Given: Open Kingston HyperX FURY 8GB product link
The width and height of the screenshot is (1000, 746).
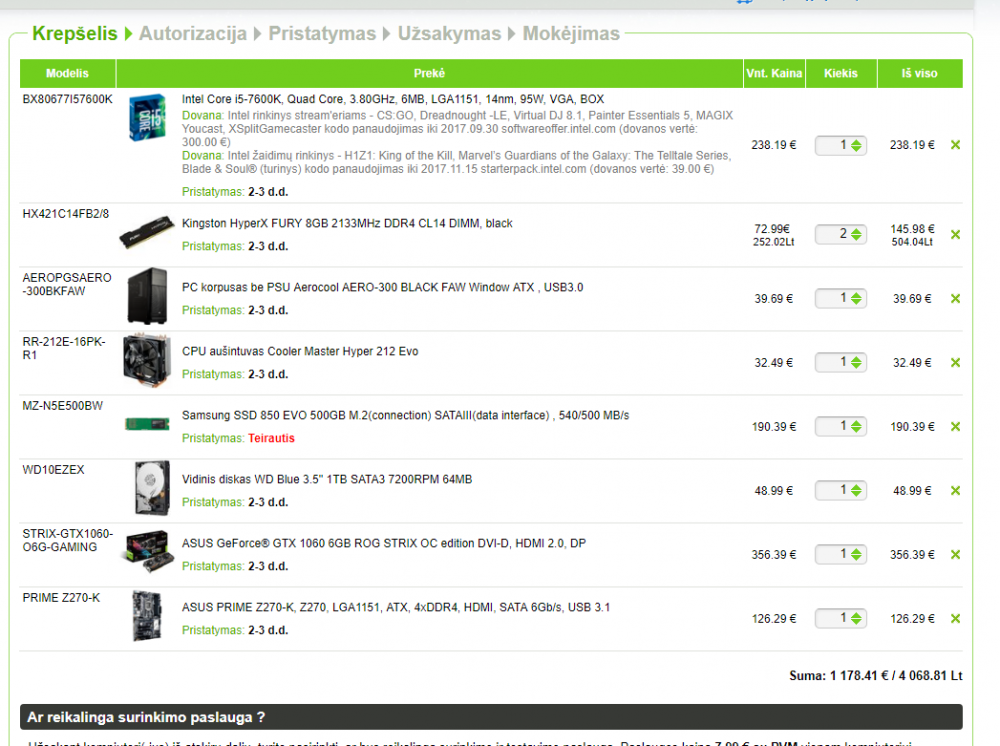Looking at the screenshot, I should point(347,223).
